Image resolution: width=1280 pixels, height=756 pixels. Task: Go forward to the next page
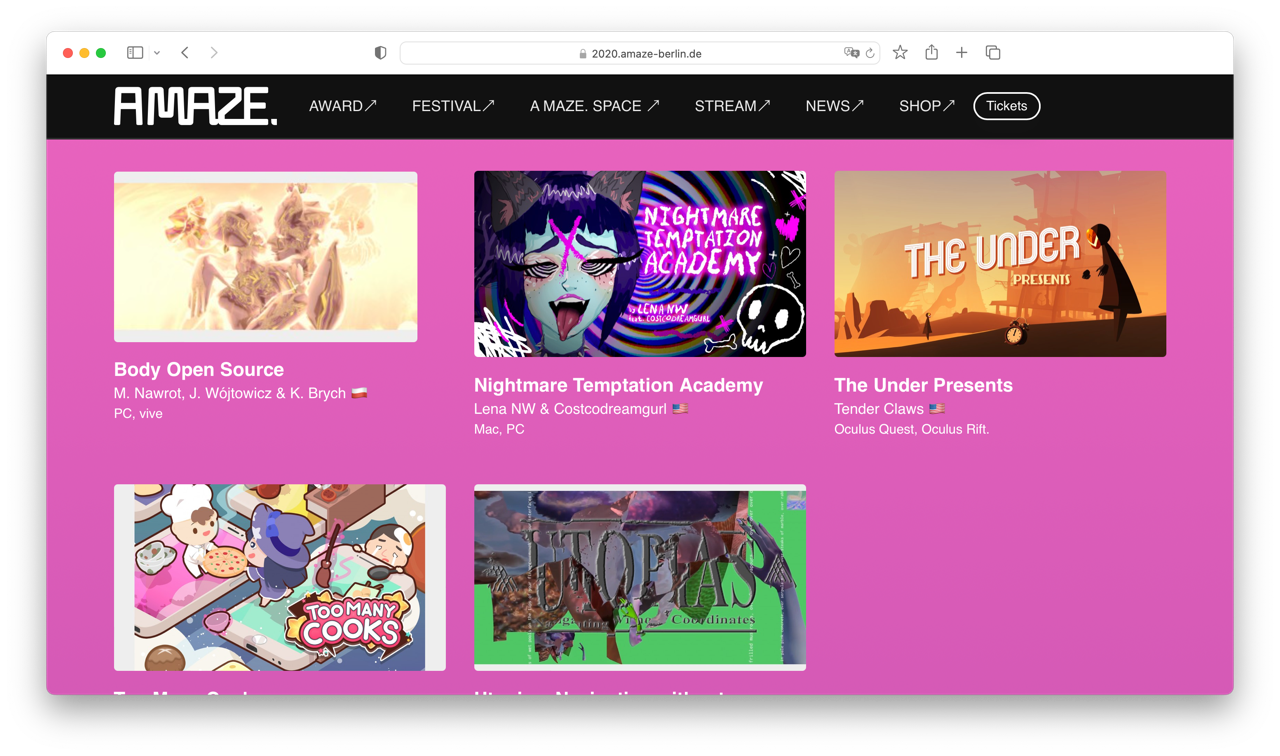click(x=214, y=53)
